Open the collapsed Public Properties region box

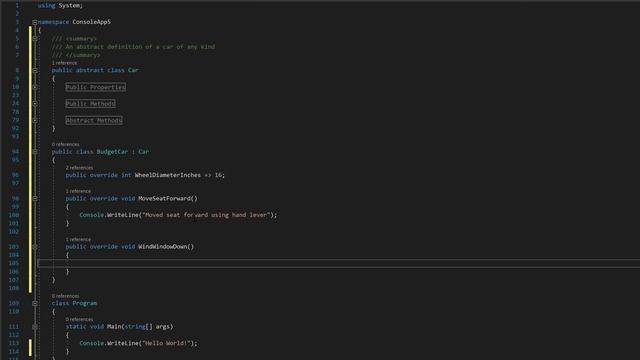click(x=96, y=87)
